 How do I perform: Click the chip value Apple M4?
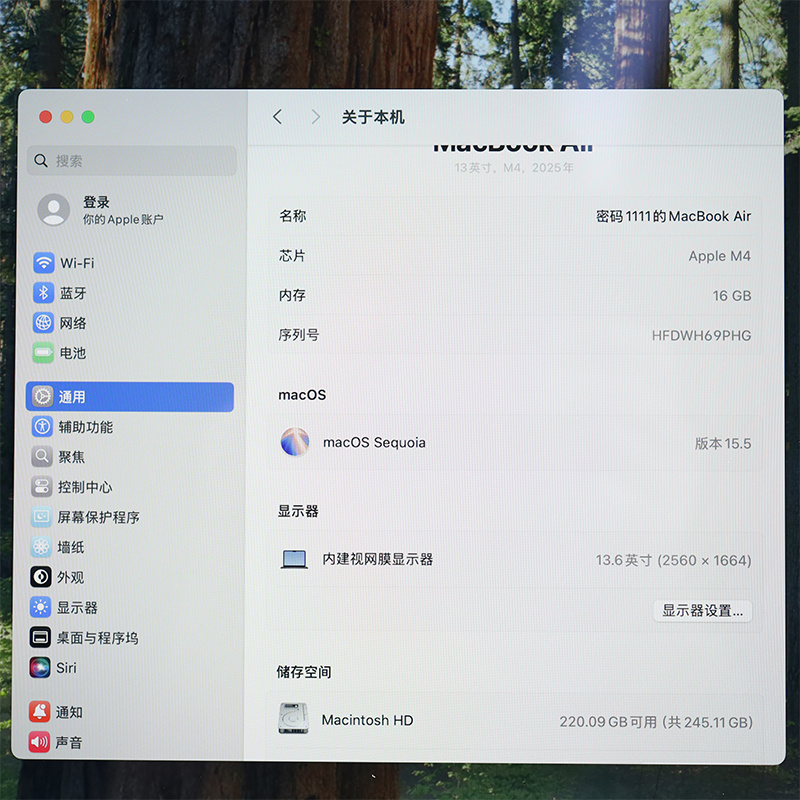(x=719, y=256)
